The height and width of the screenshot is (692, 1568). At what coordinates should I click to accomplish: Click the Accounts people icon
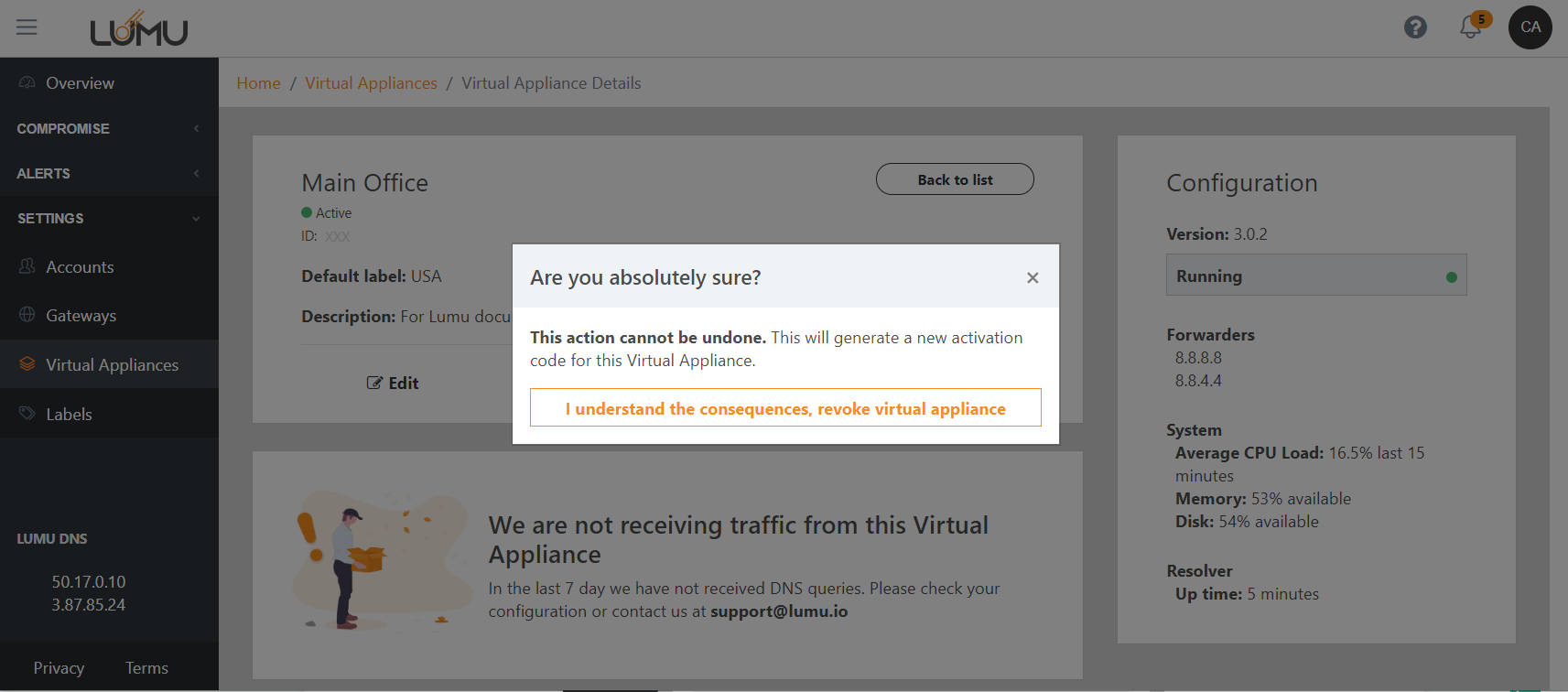pyautogui.click(x=27, y=266)
